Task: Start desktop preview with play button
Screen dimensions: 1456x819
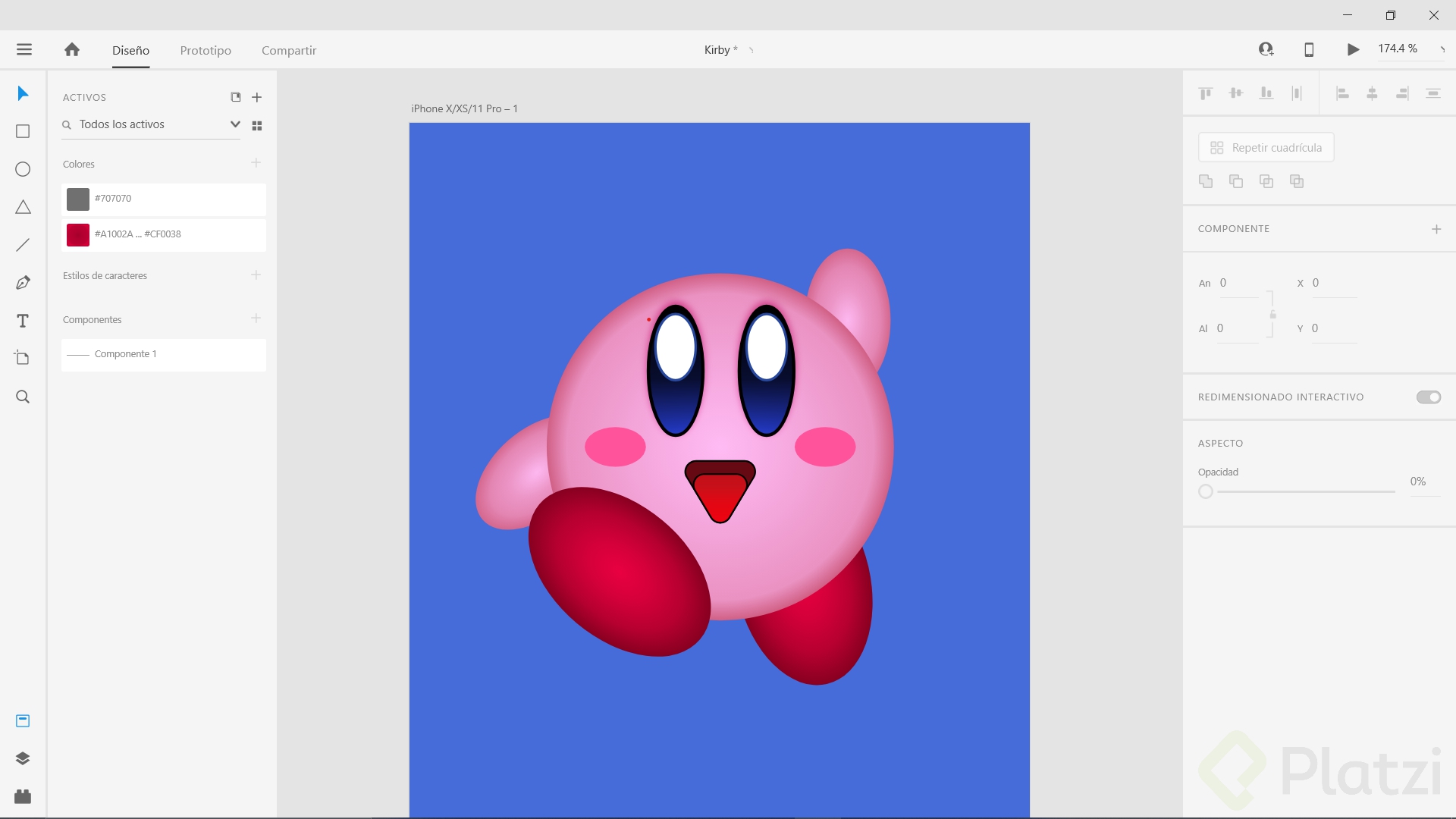Action: [x=1352, y=49]
